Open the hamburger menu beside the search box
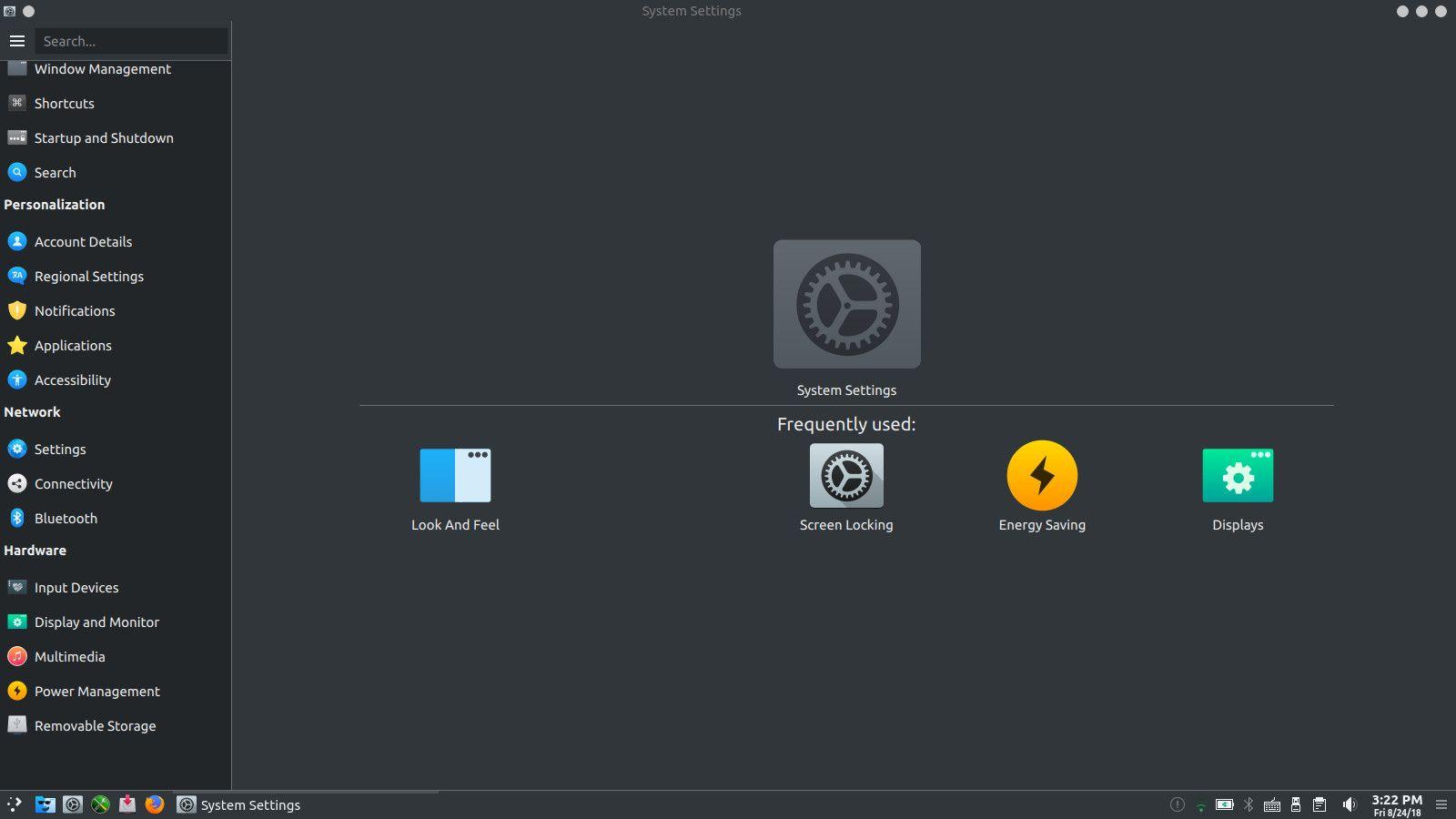Image resolution: width=1456 pixels, height=819 pixels. [16, 41]
